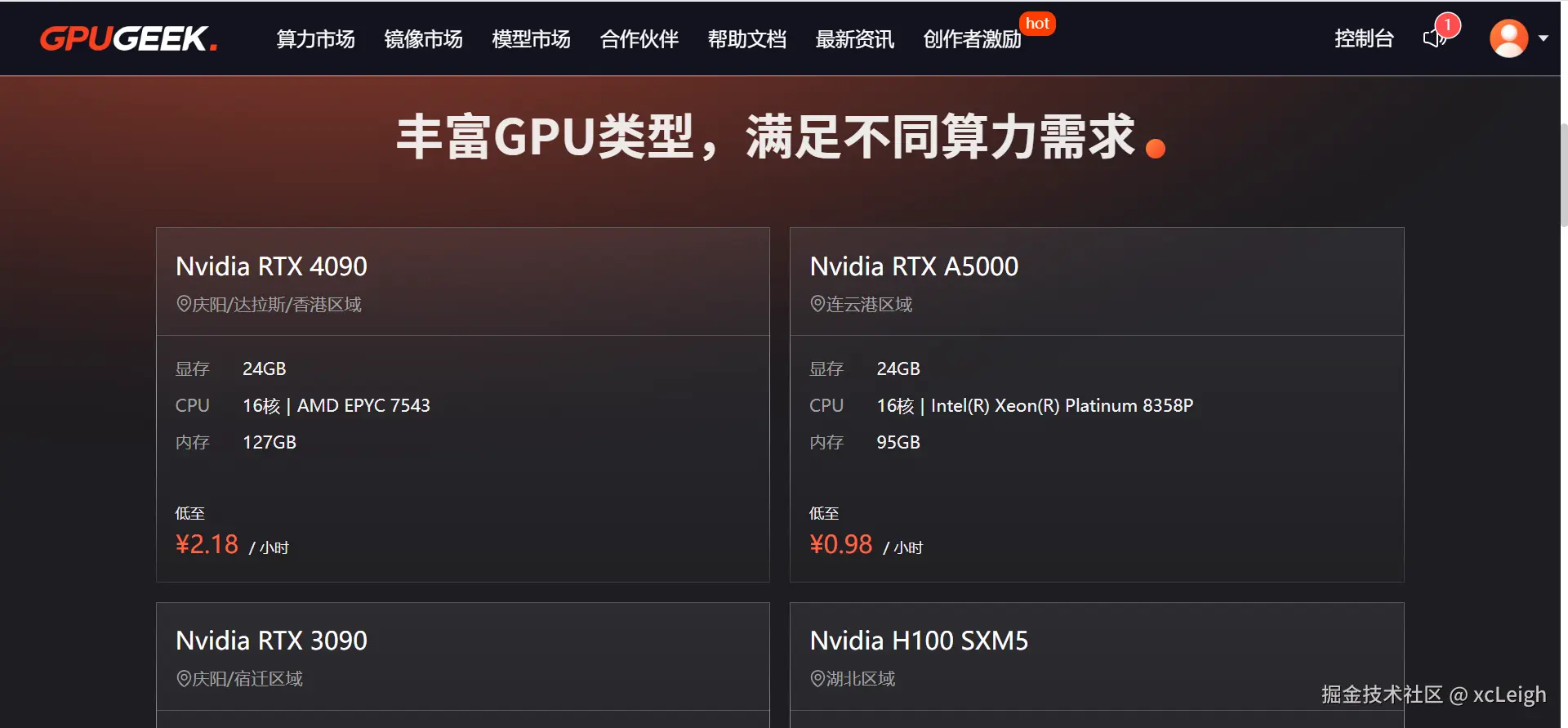Click the 127GB memory value
The image size is (1568, 728).
(x=269, y=442)
